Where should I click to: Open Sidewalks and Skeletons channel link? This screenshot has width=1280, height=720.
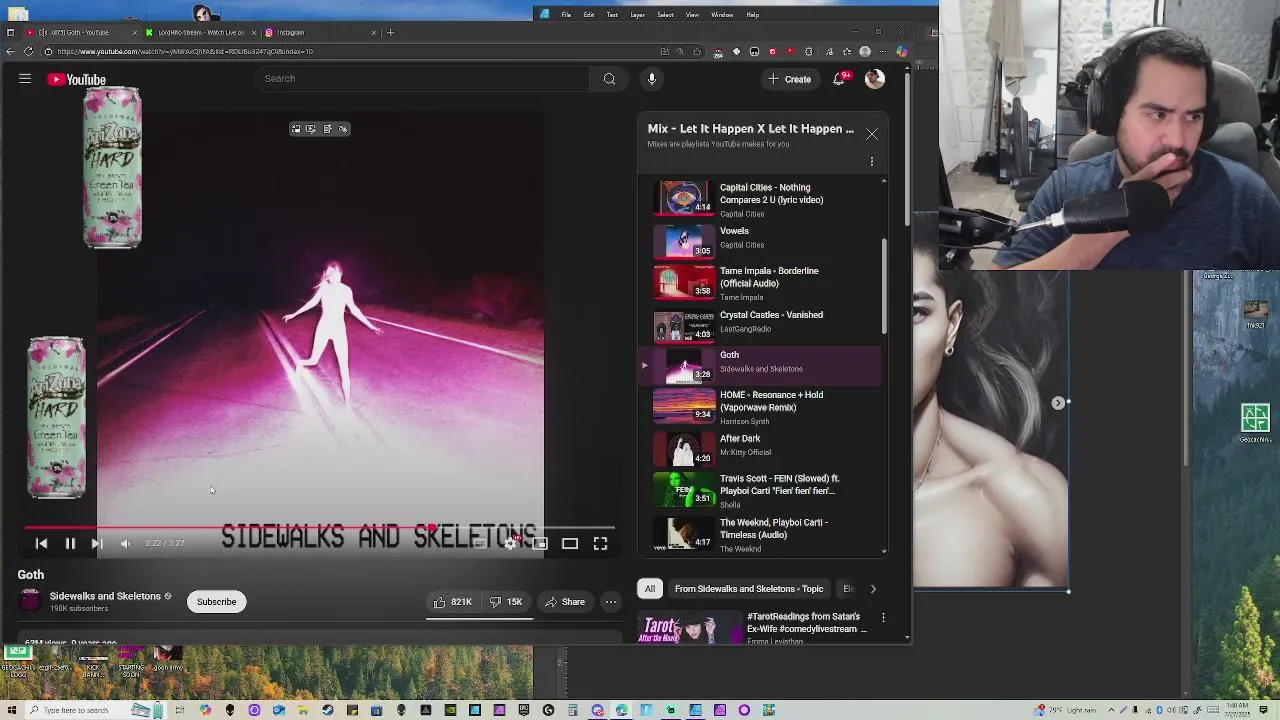pyautogui.click(x=105, y=596)
